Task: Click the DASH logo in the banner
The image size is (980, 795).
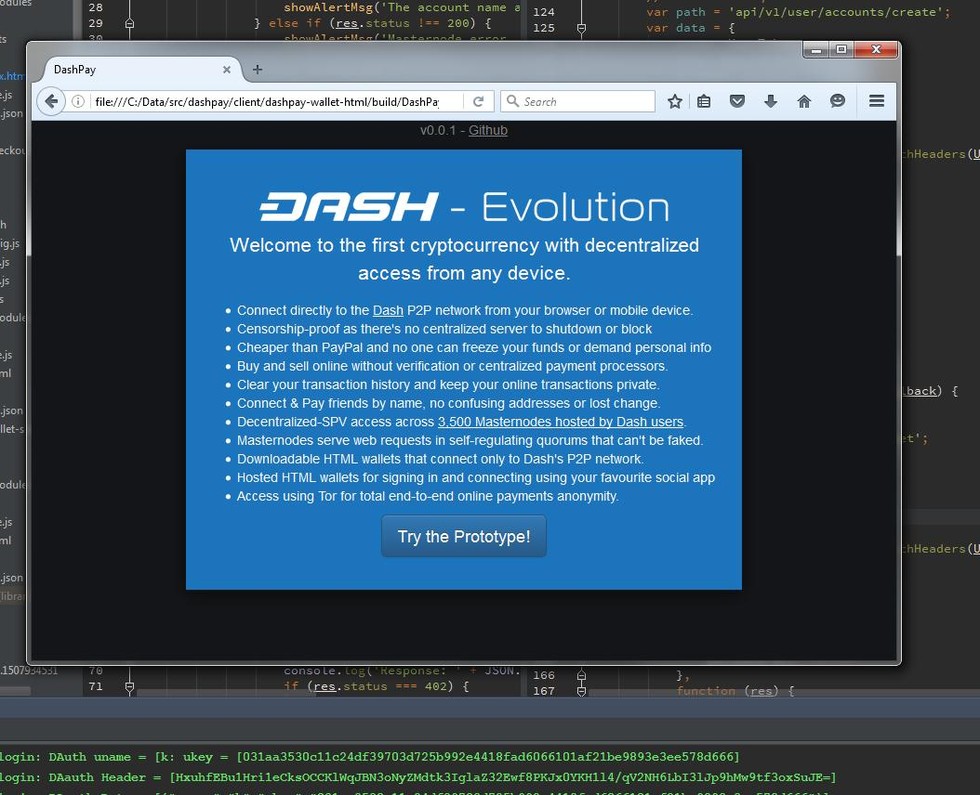Action: pos(349,207)
